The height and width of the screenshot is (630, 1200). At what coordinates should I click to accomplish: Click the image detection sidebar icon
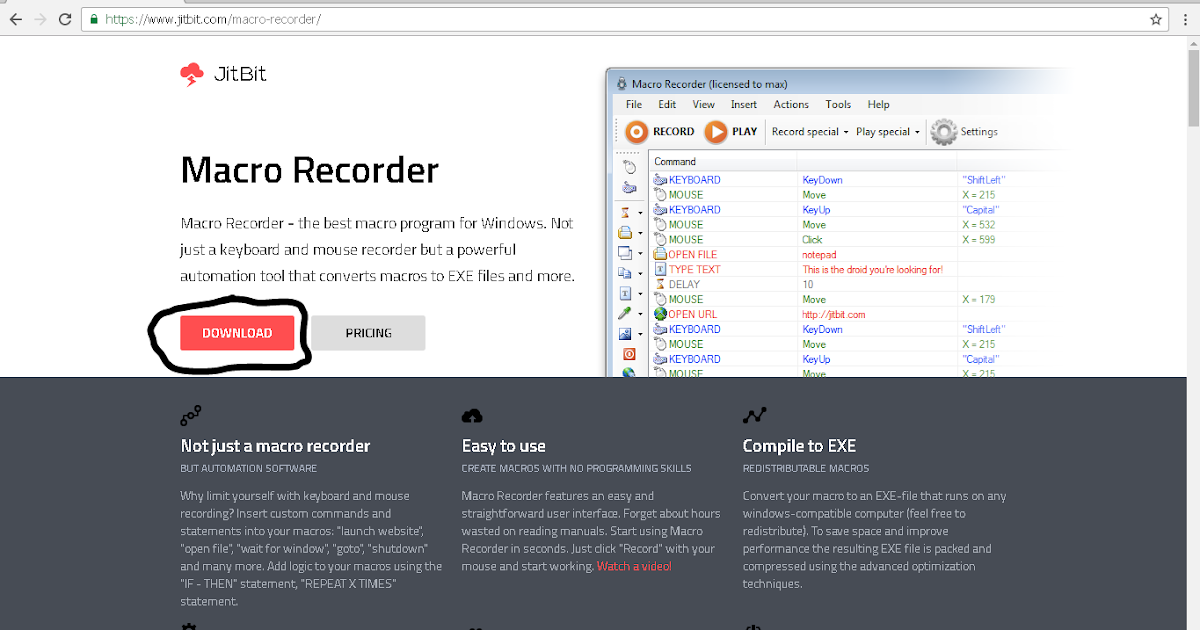coord(626,333)
